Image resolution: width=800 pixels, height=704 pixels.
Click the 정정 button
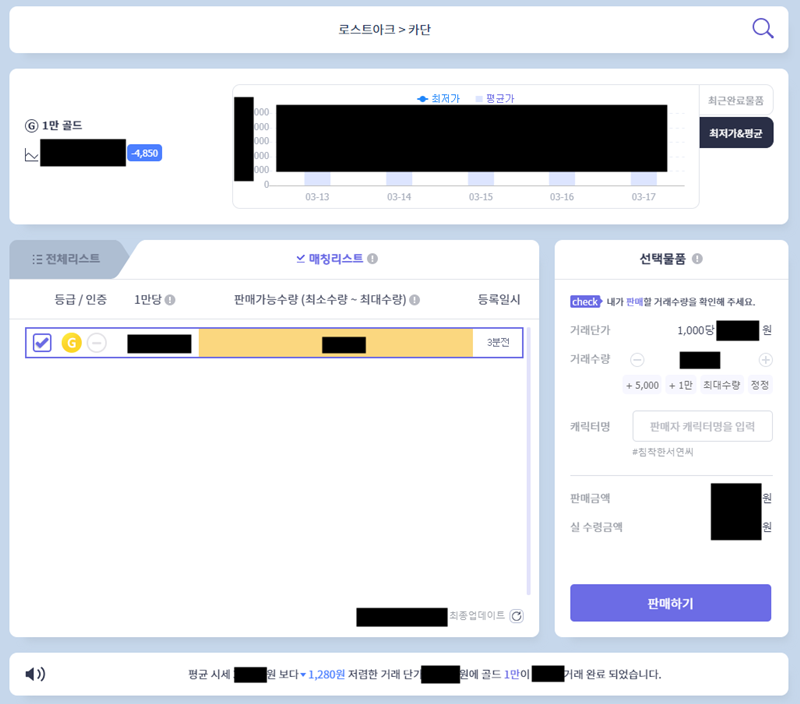760,385
